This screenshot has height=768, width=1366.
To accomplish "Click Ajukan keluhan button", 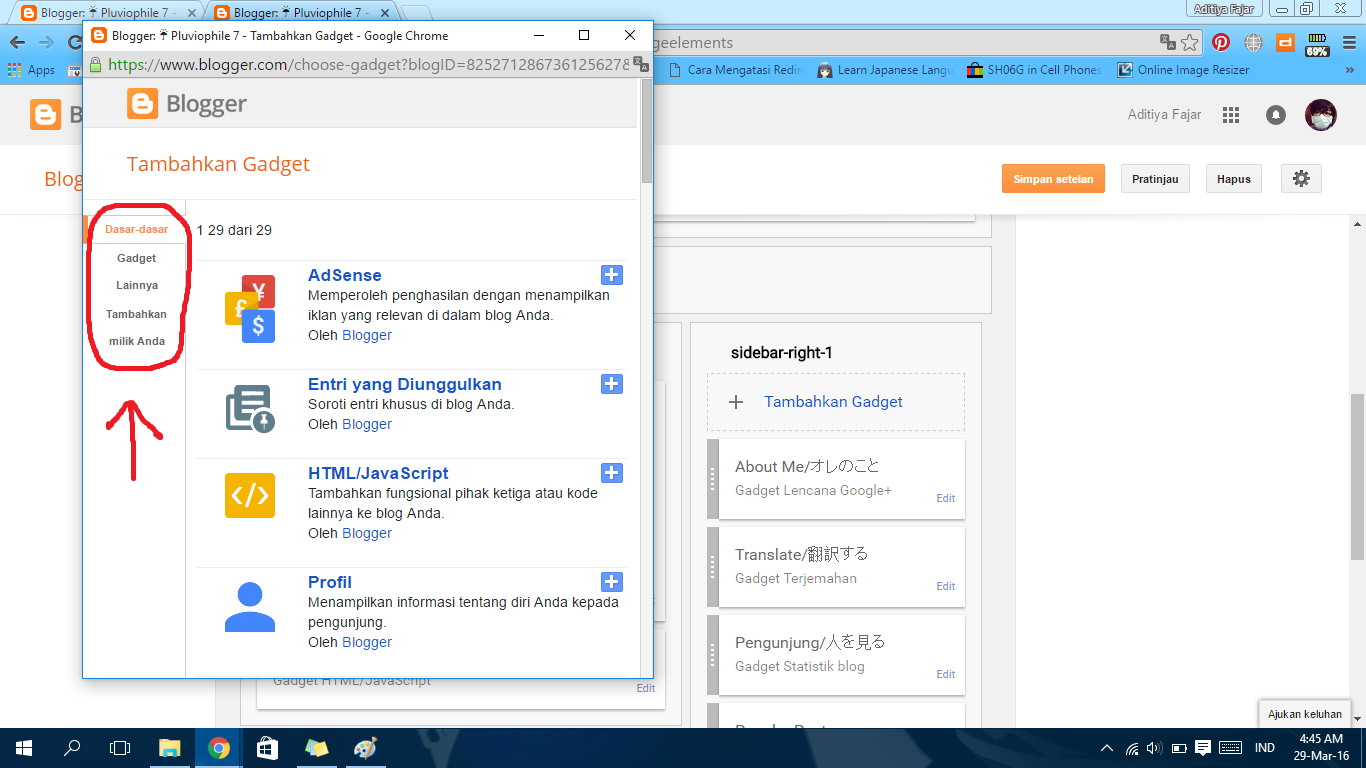I will click(x=1304, y=714).
